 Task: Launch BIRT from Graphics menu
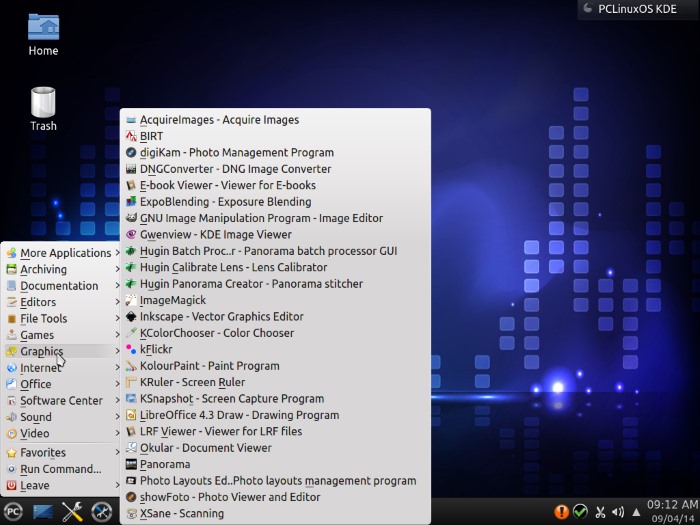click(x=275, y=136)
